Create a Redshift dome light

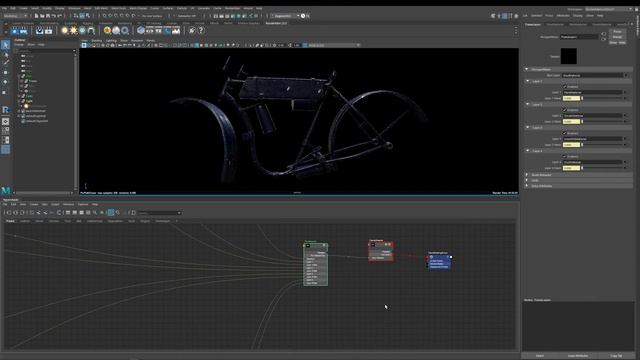[x=82, y=31]
